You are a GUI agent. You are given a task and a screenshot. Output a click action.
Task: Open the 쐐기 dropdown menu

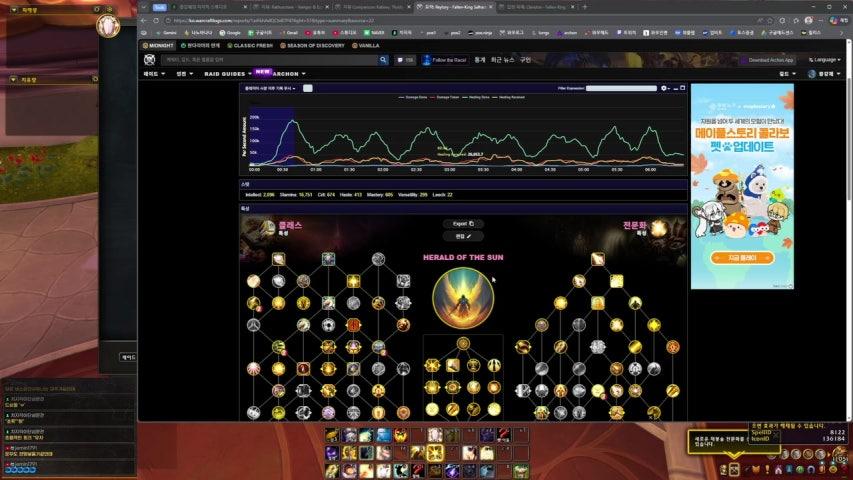click(184, 73)
